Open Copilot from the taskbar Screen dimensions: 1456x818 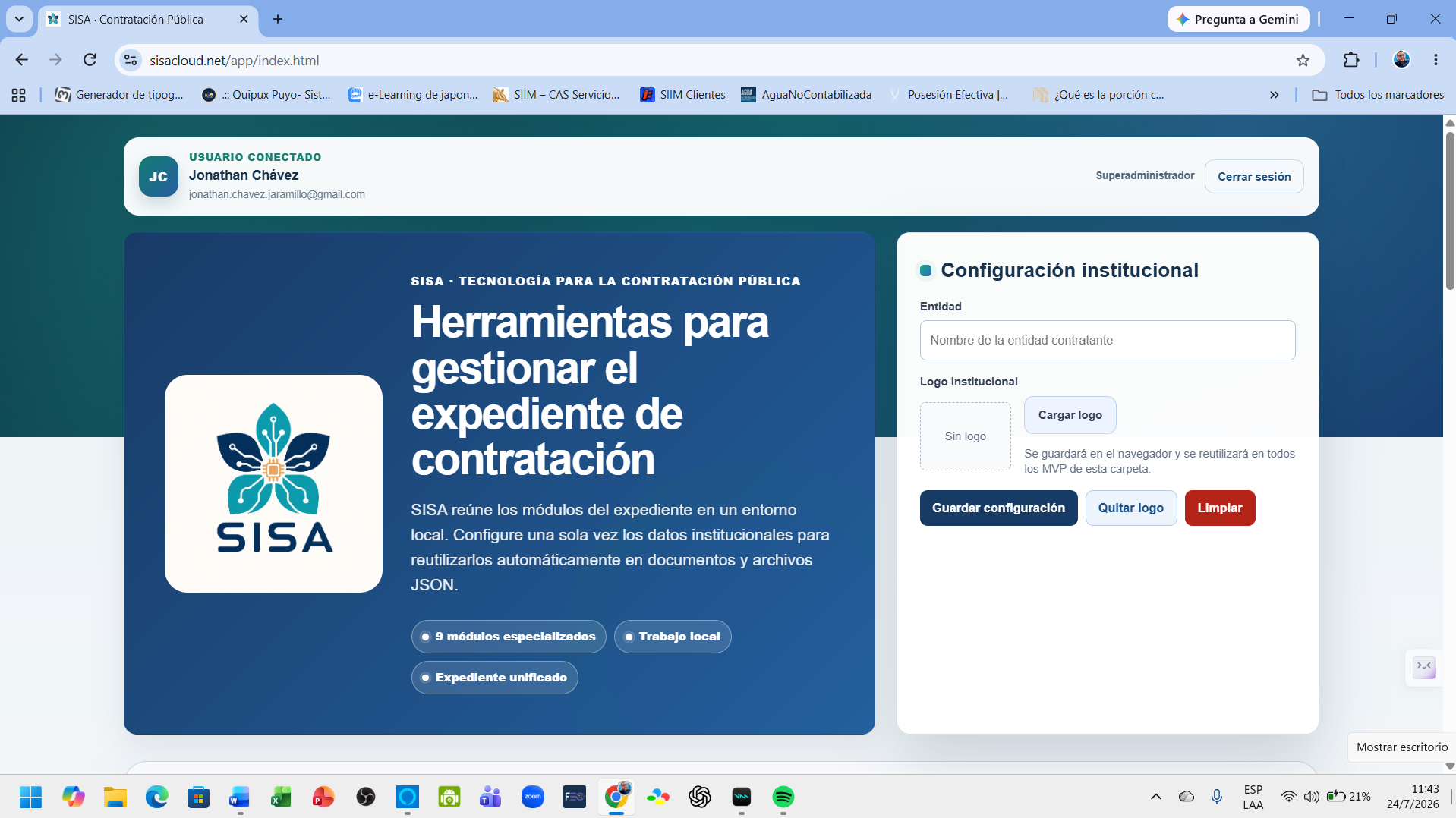coord(74,797)
